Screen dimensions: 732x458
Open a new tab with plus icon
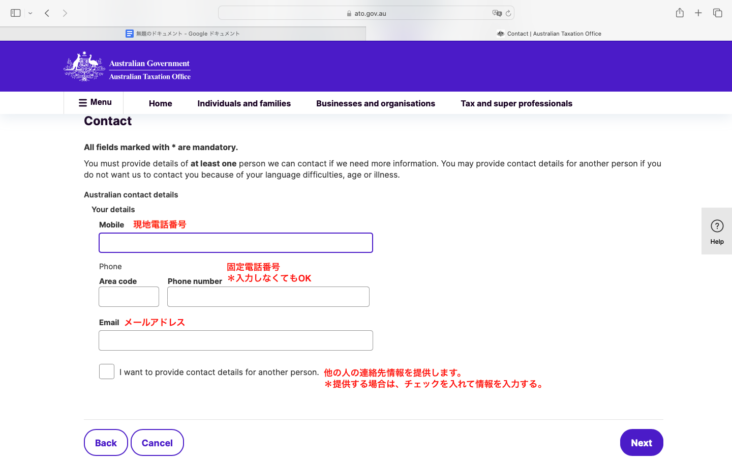point(698,13)
